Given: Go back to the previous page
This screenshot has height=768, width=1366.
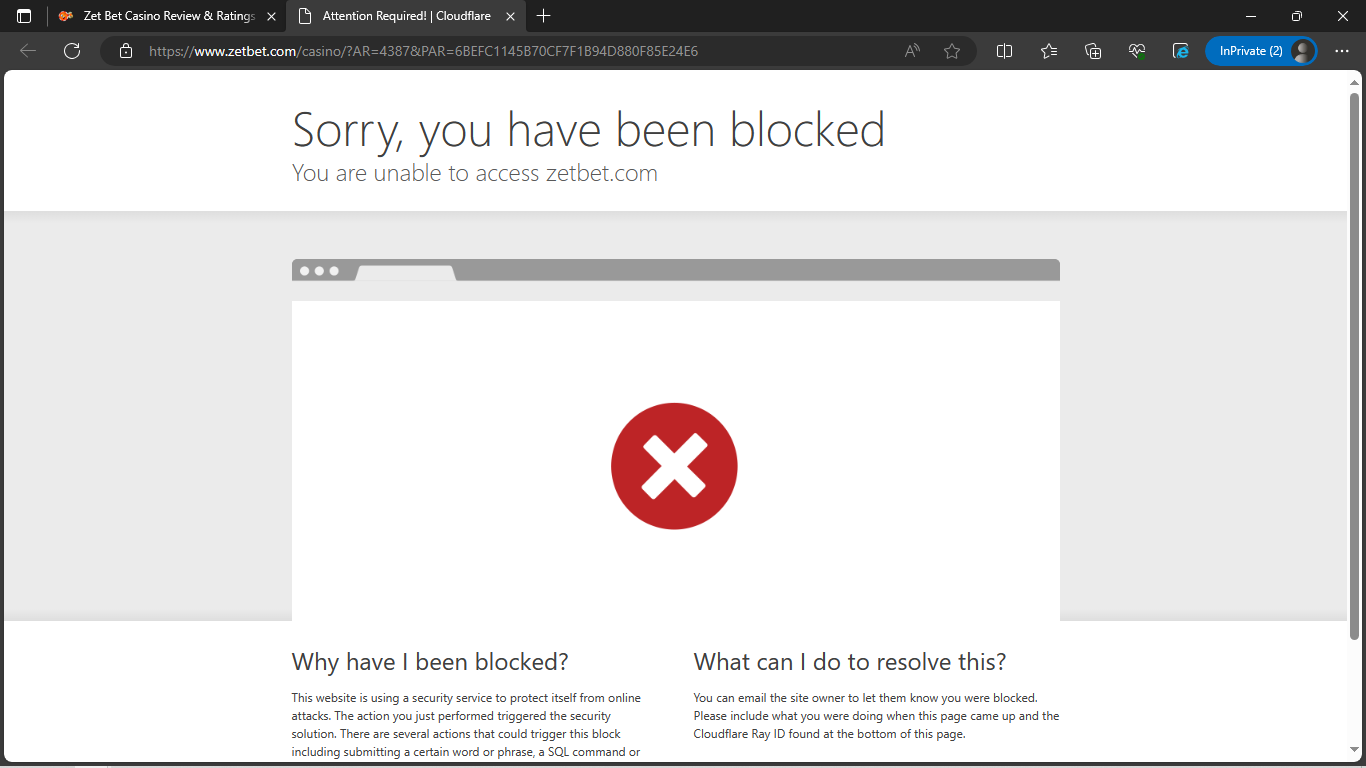Looking at the screenshot, I should pos(27,51).
